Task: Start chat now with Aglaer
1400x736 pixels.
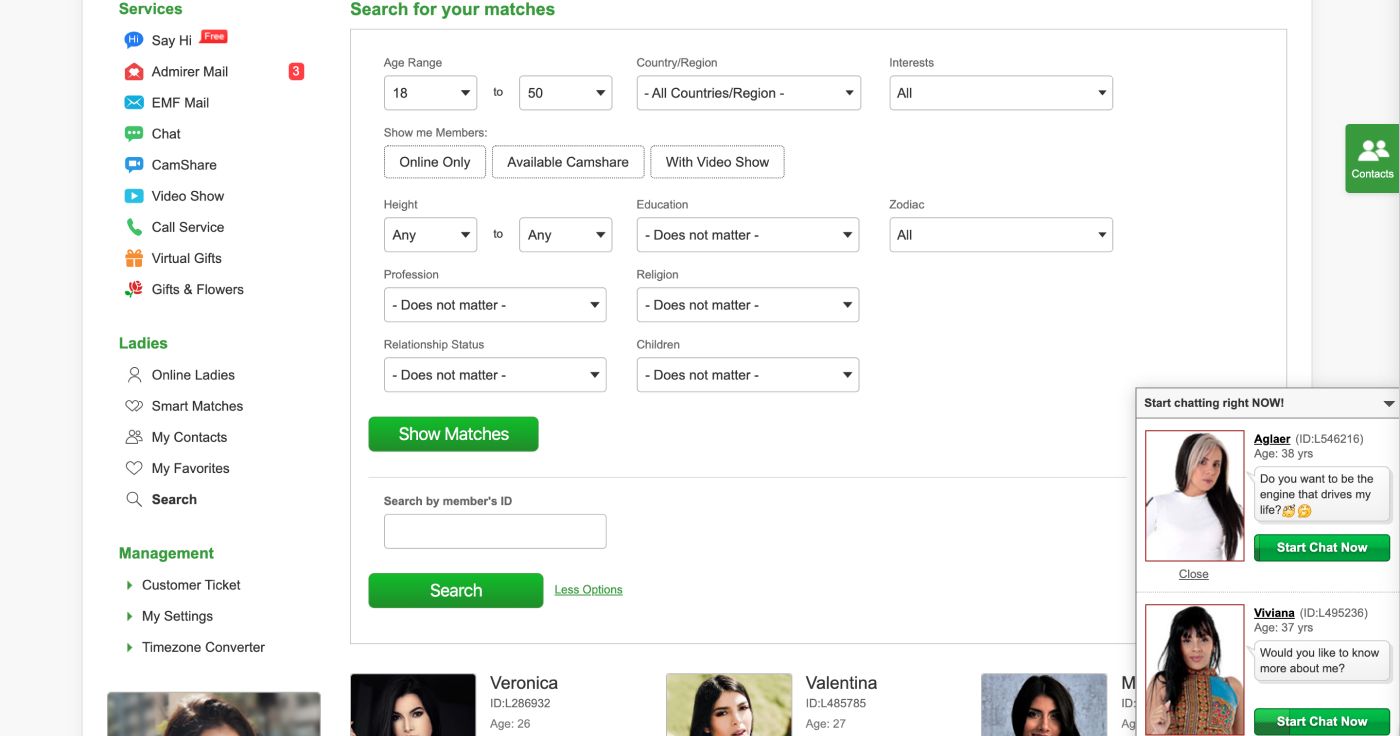Action: click(x=1322, y=548)
